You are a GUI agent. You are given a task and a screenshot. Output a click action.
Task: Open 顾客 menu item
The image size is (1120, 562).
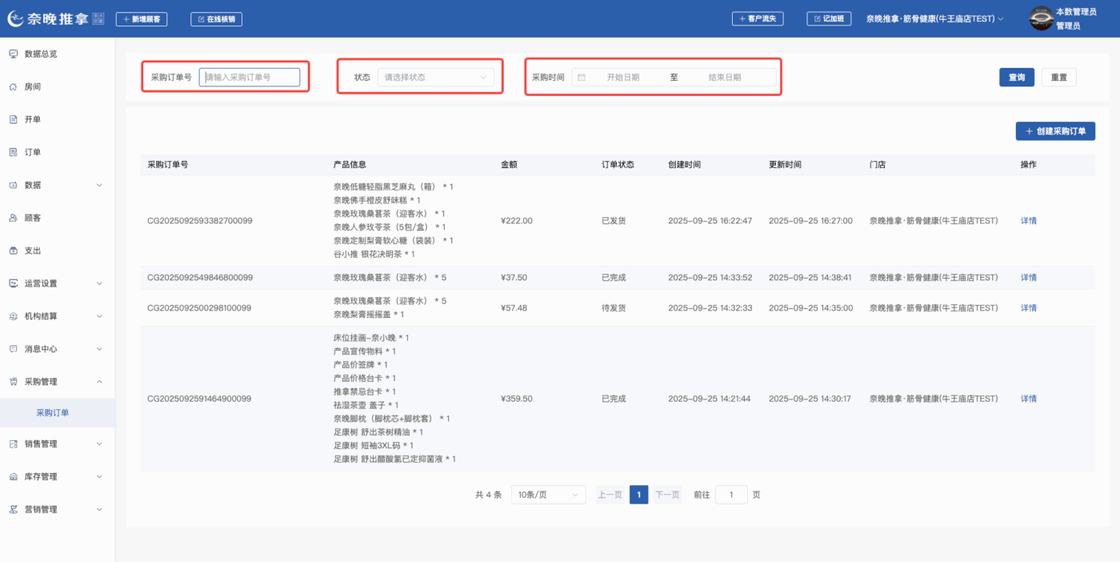tap(57, 218)
